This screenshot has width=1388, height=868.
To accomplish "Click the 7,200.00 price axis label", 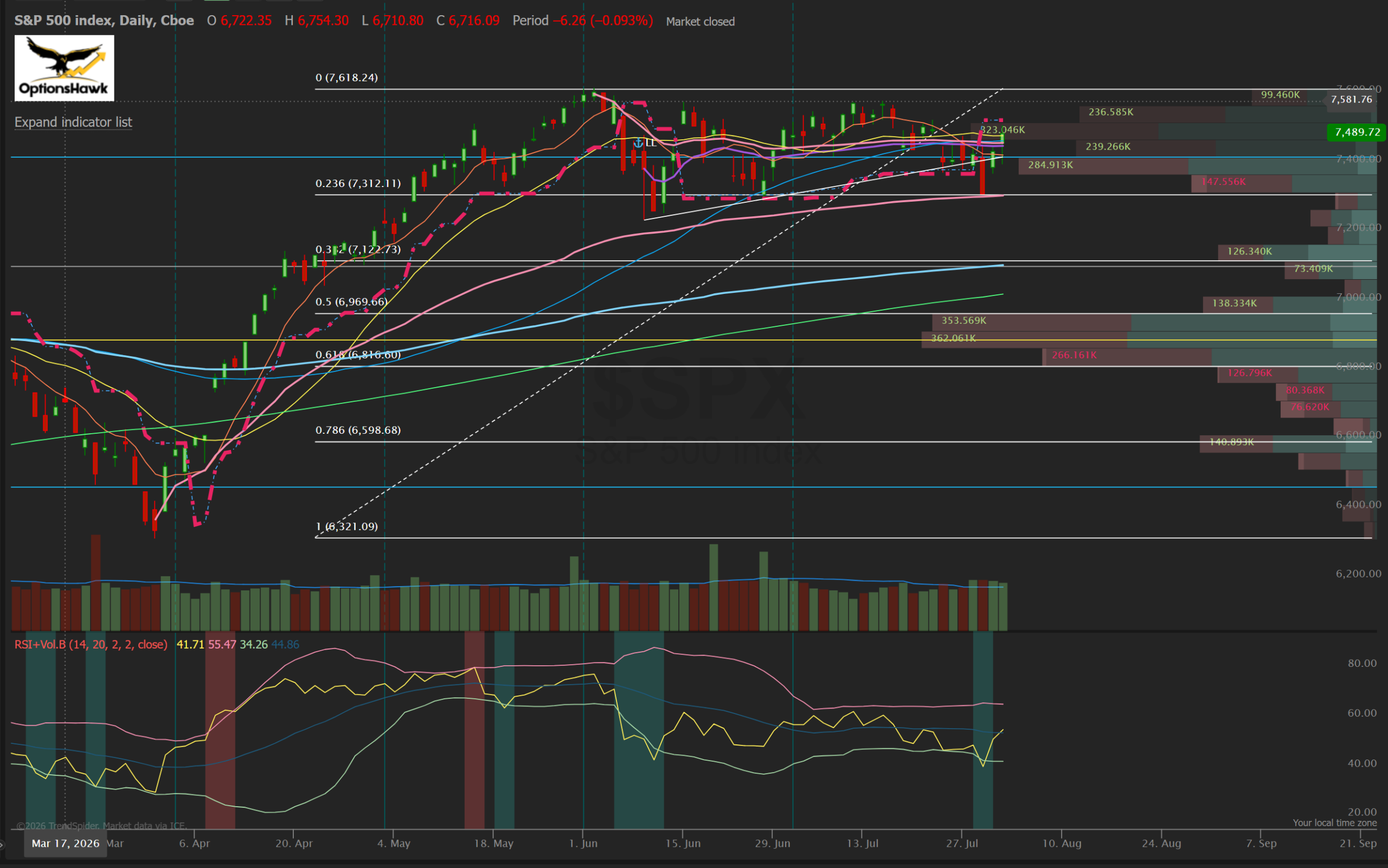I will (x=1358, y=227).
